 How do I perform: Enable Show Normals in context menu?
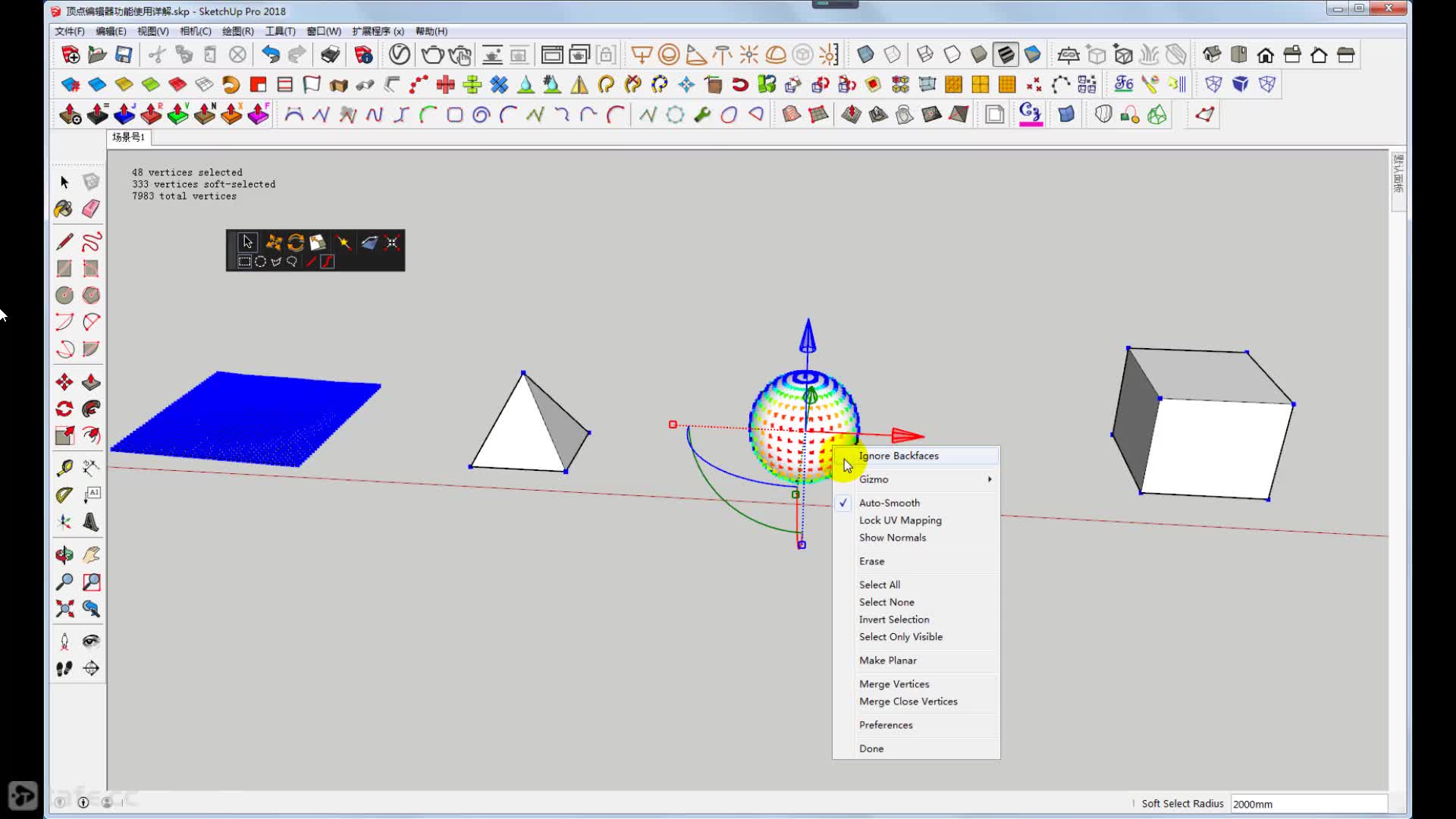(x=892, y=537)
